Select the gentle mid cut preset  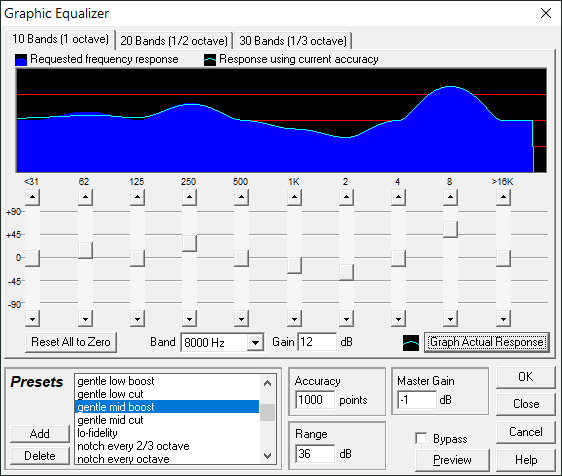click(x=167, y=420)
